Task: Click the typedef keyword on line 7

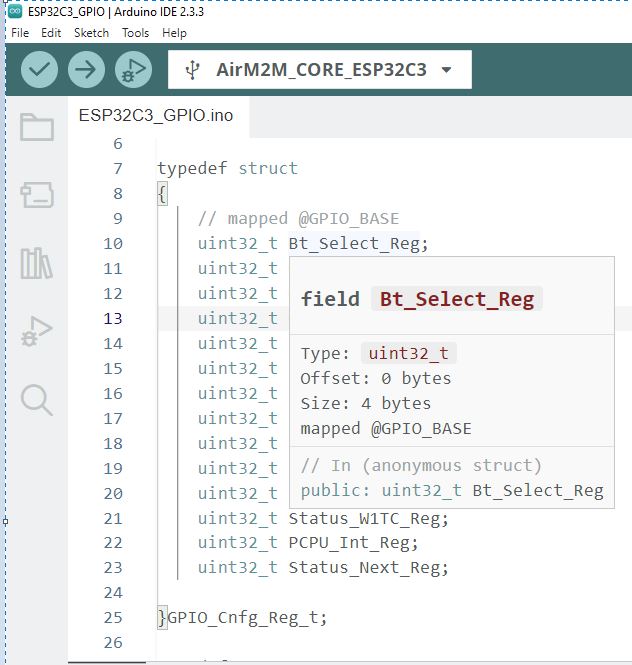Action: (x=192, y=168)
